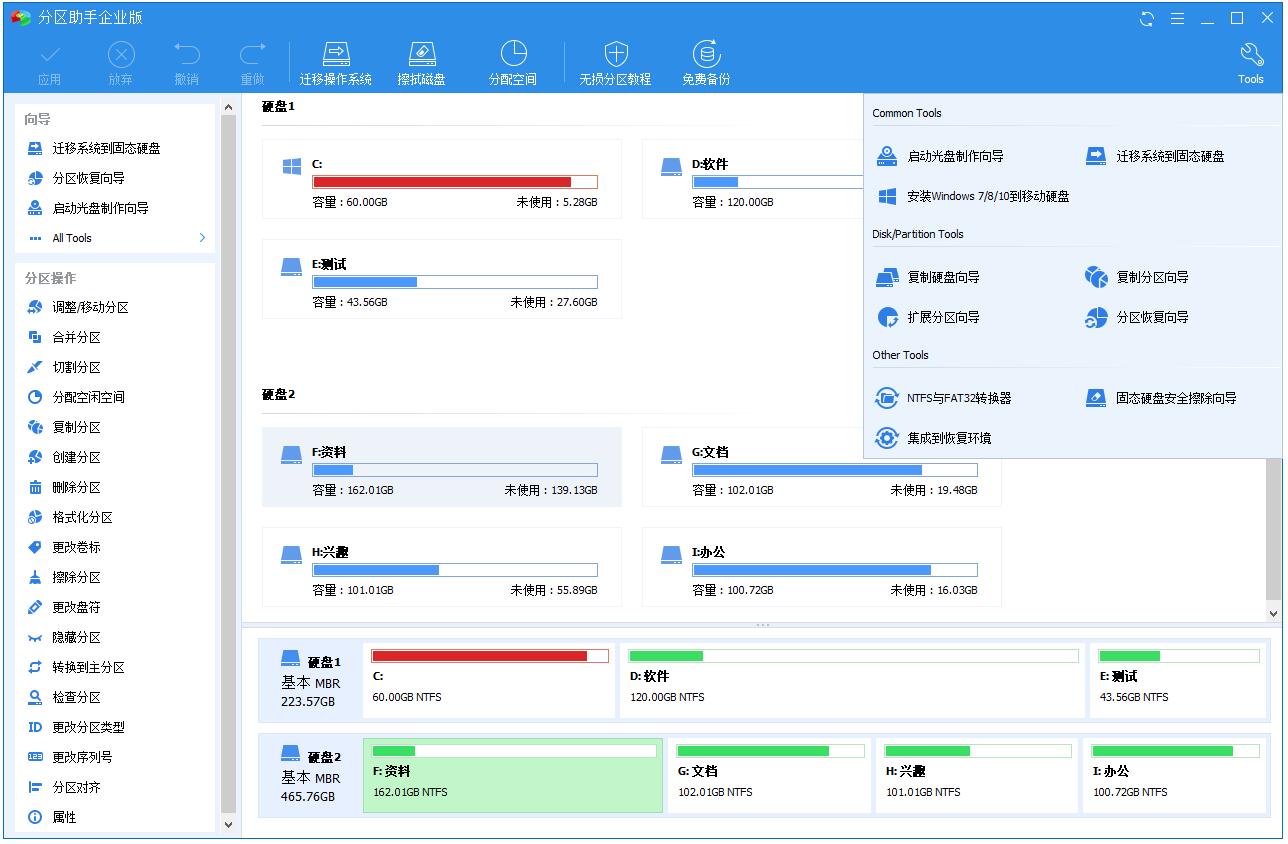Screen dimensions: 1288x844
Task: Click 硬盘2 disk label in bottom map
Action: click(x=311, y=776)
